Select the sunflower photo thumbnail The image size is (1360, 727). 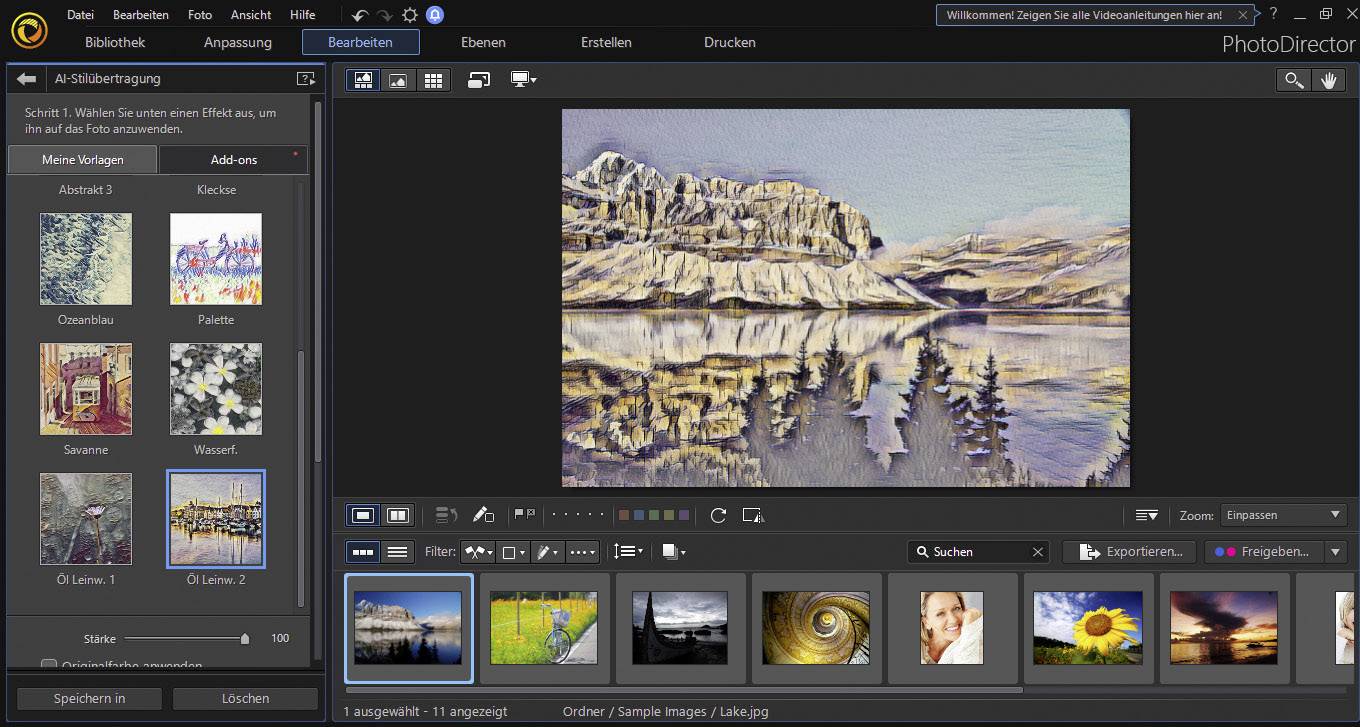tap(1088, 628)
